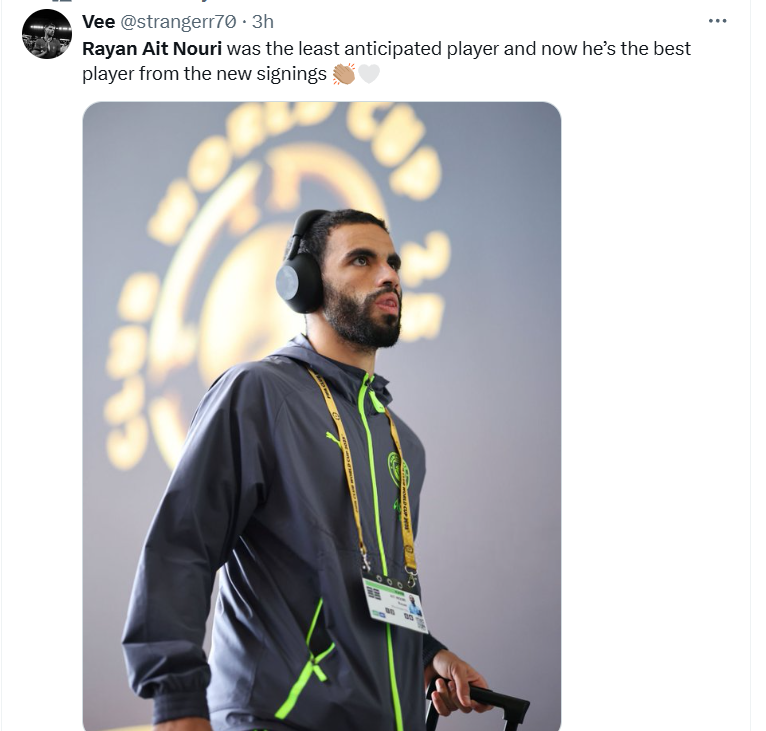Open Vee's profile avatar picture
This screenshot has width=766, height=731.
coord(46,34)
